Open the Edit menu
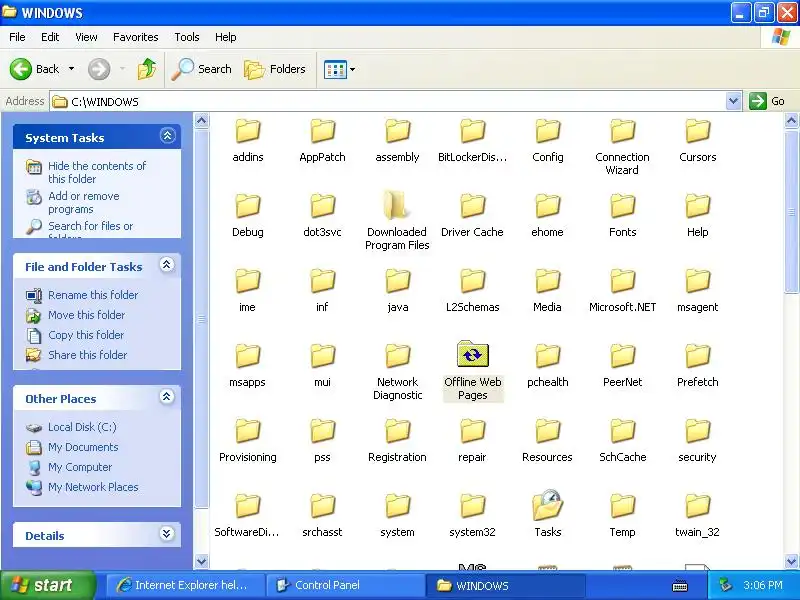The image size is (800, 600). tap(50, 37)
